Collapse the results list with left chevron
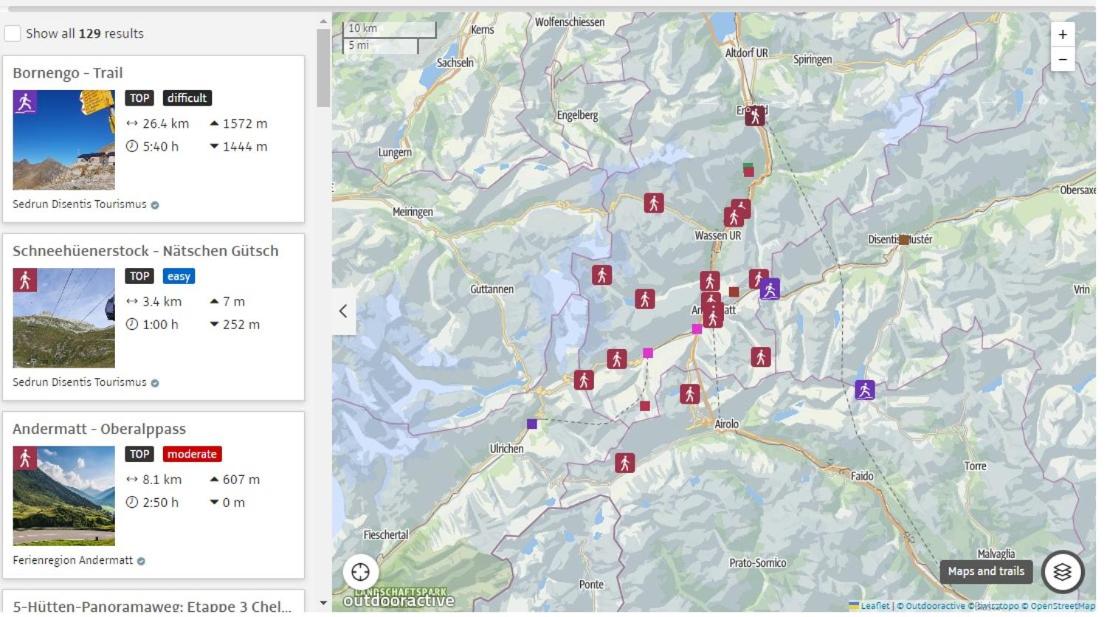The height and width of the screenshot is (617, 1107). (343, 311)
